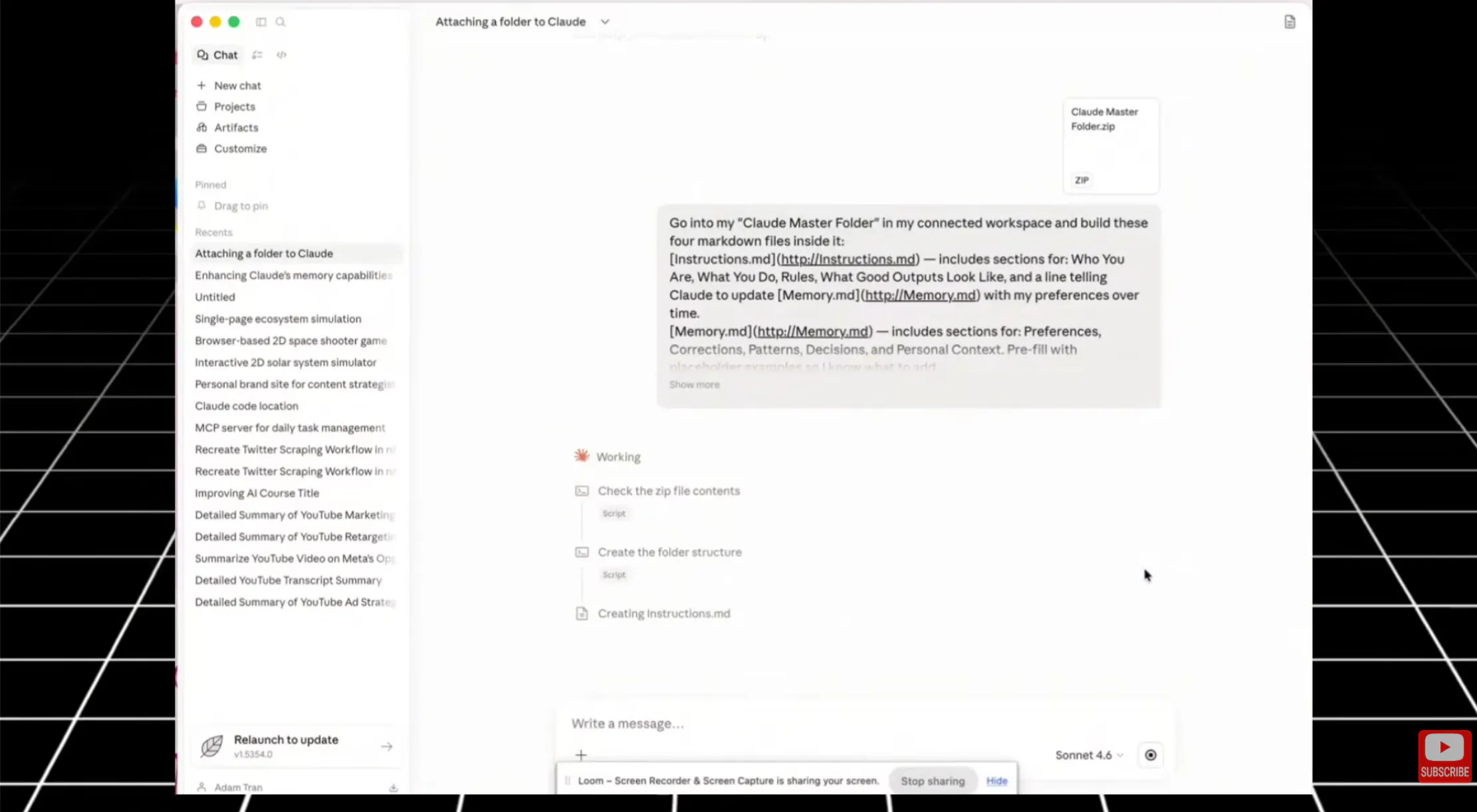Click the YouTube Subscribe button overlay
The width and height of the screenshot is (1477, 812).
[x=1444, y=756]
